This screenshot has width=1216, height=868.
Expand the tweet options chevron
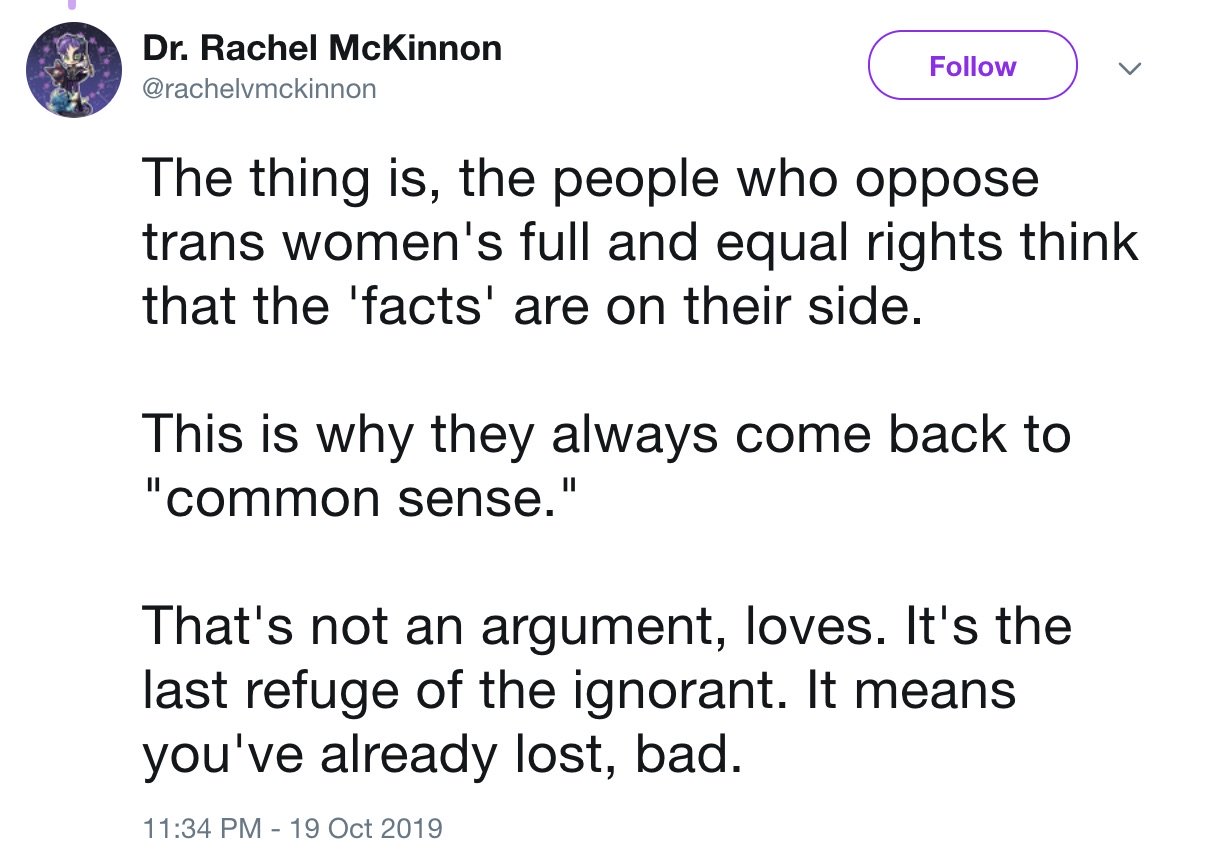(x=1129, y=68)
